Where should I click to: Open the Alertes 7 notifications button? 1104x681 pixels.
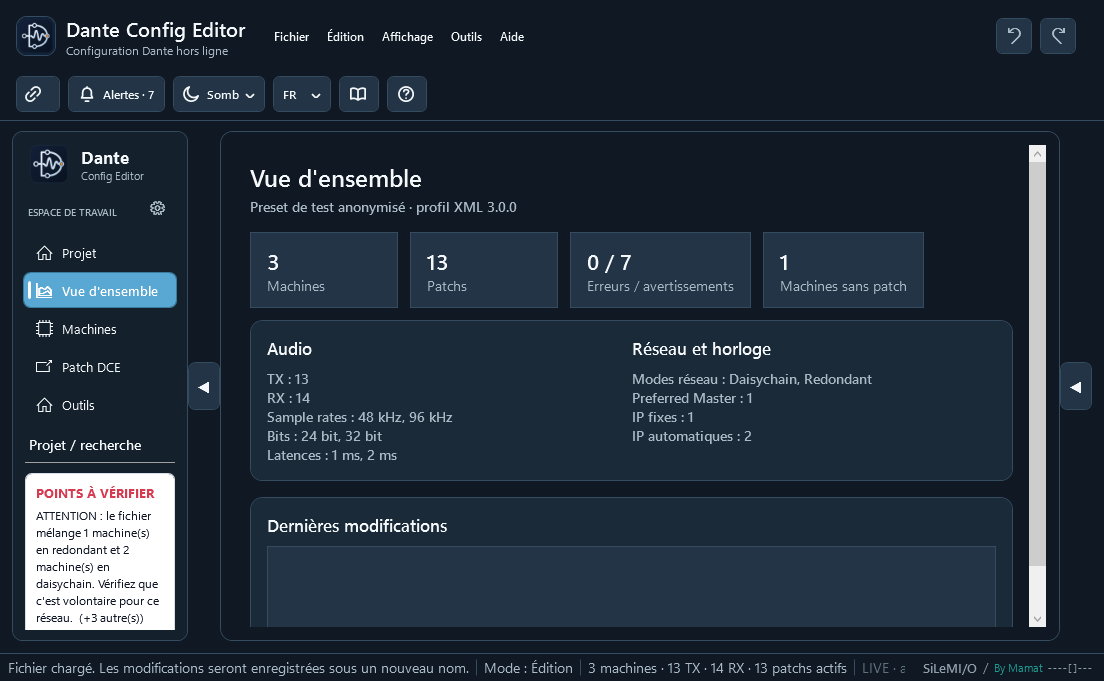point(117,94)
